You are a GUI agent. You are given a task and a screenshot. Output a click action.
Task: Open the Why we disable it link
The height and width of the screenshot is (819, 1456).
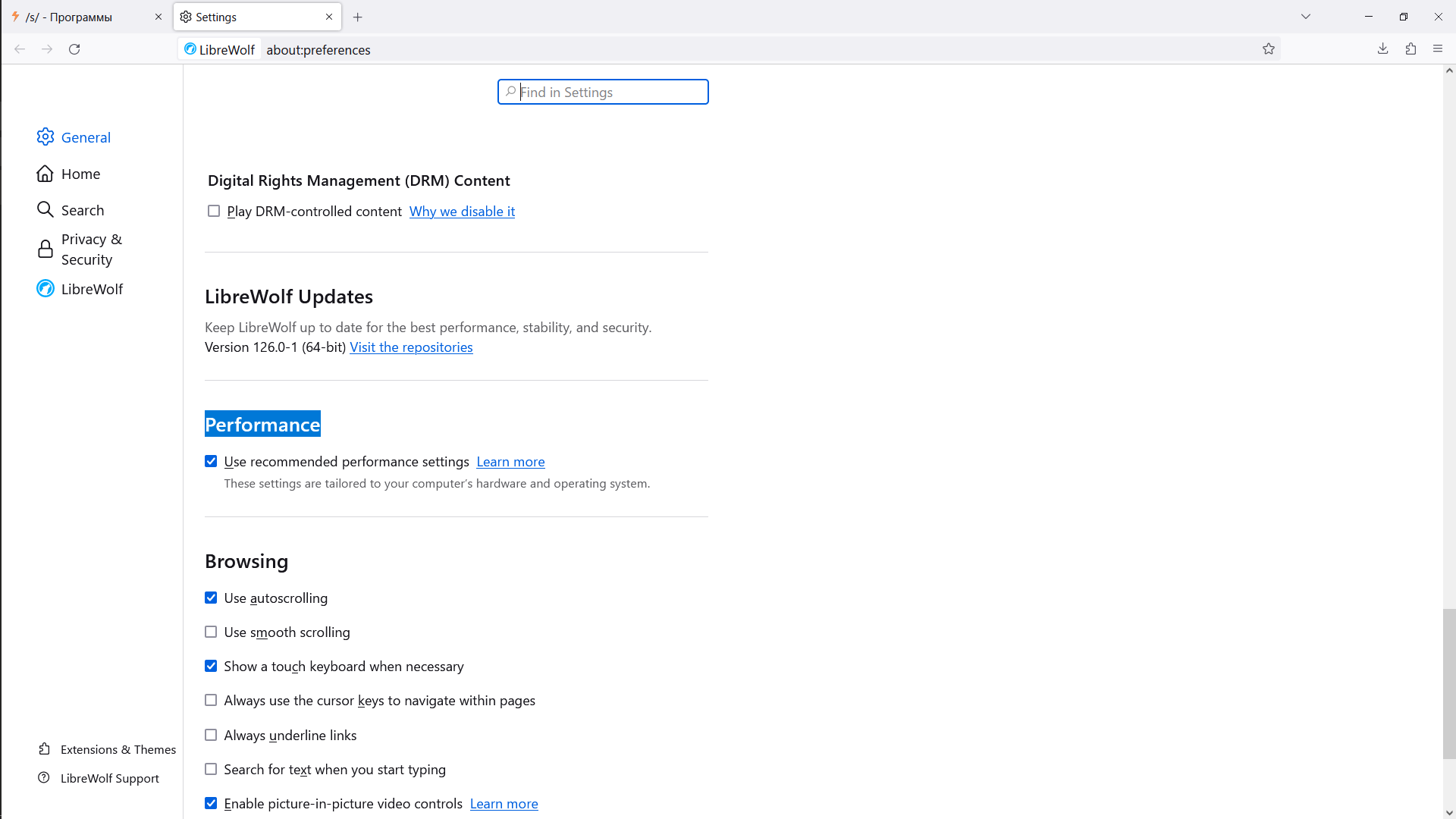point(462,212)
